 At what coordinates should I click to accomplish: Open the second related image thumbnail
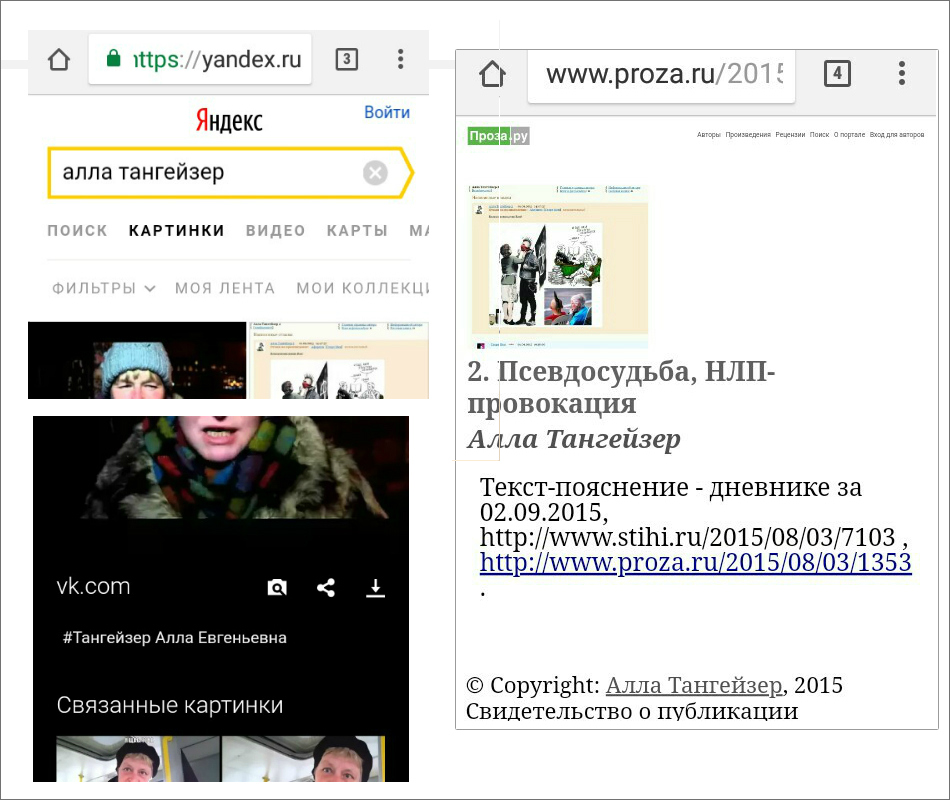pos(304,759)
